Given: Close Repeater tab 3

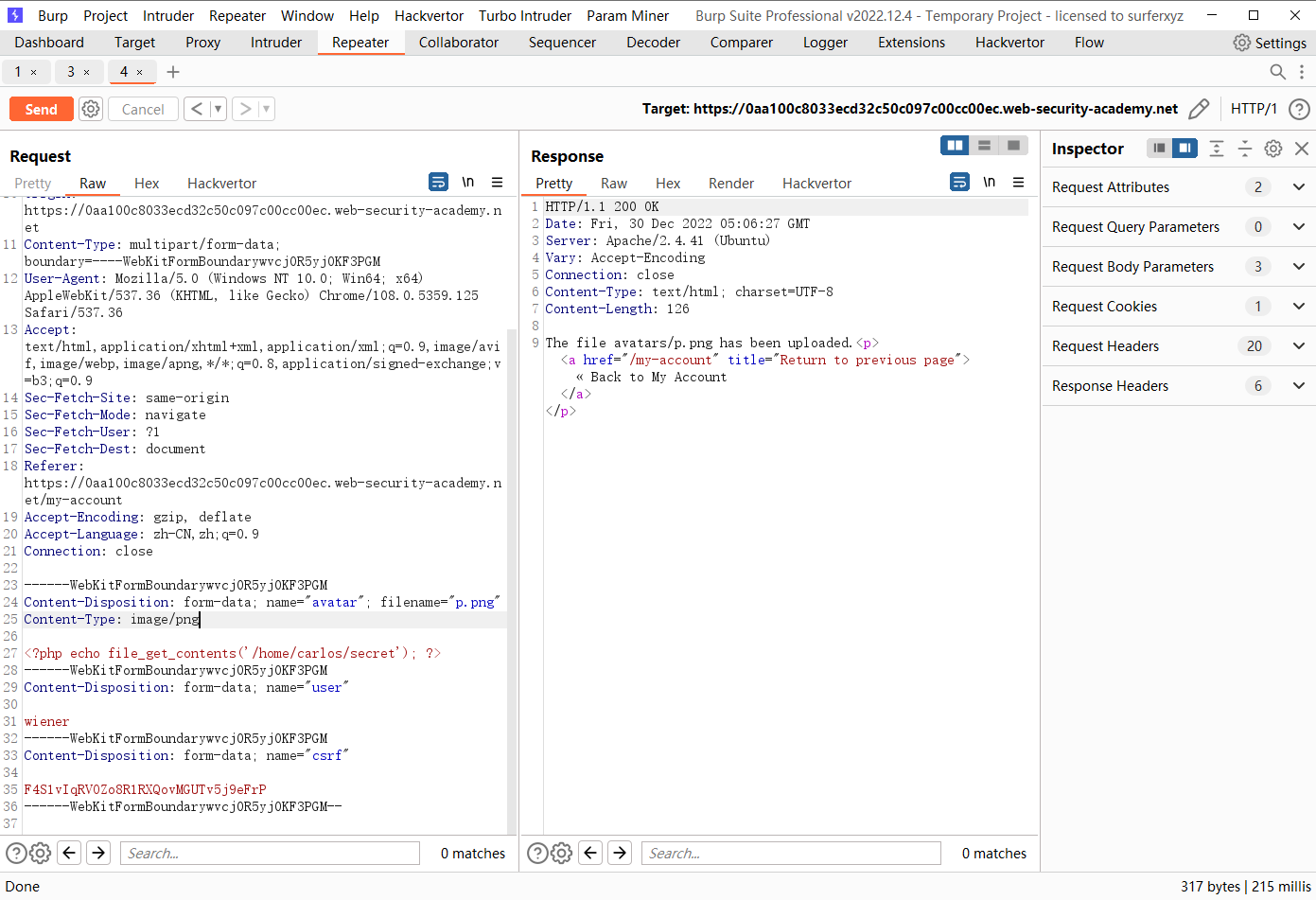Looking at the screenshot, I should [x=86, y=72].
